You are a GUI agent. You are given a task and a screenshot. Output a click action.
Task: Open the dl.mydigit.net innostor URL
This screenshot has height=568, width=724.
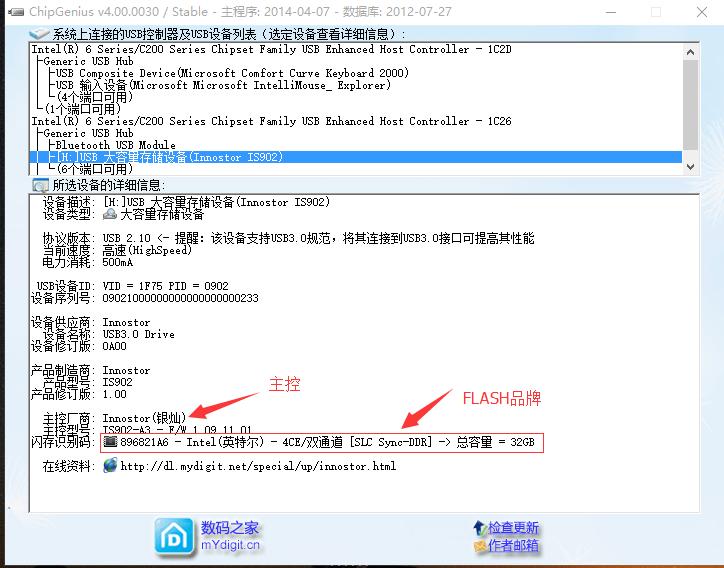(258, 466)
